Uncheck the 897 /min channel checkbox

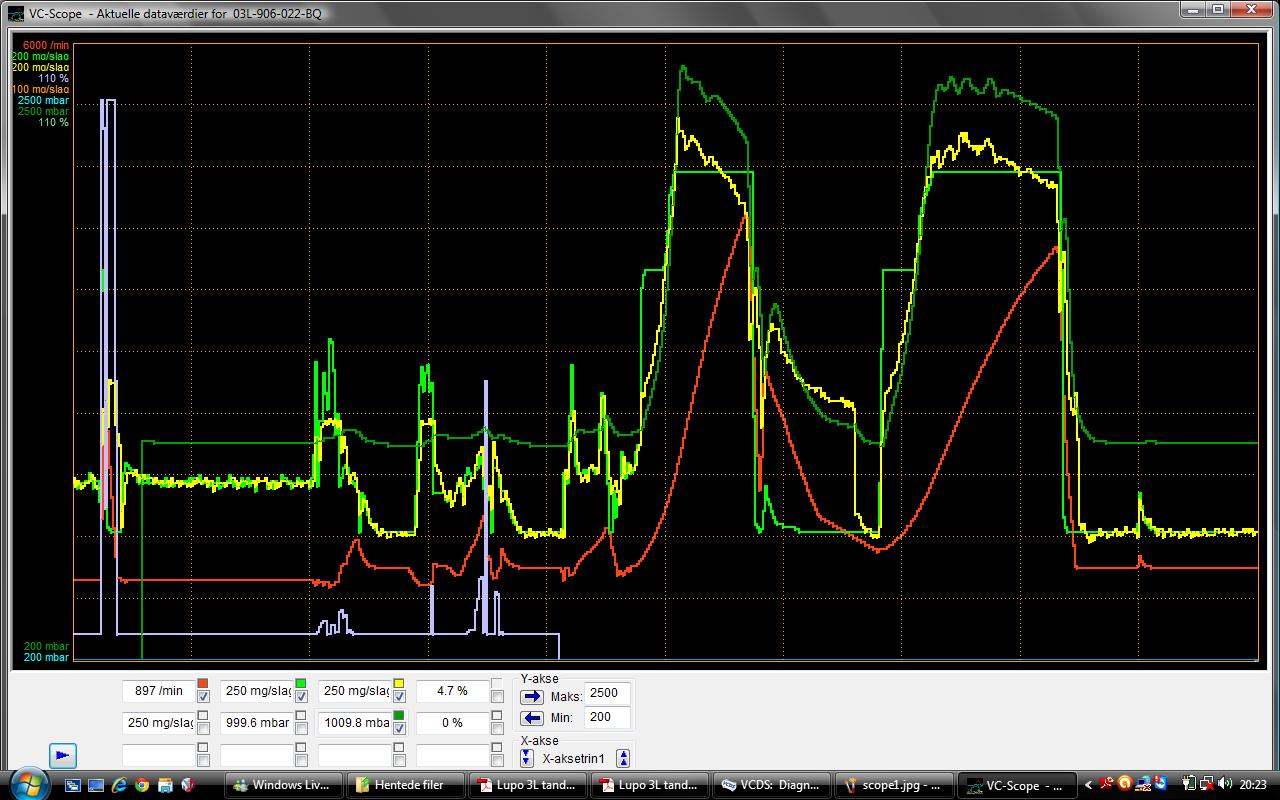pos(204,697)
